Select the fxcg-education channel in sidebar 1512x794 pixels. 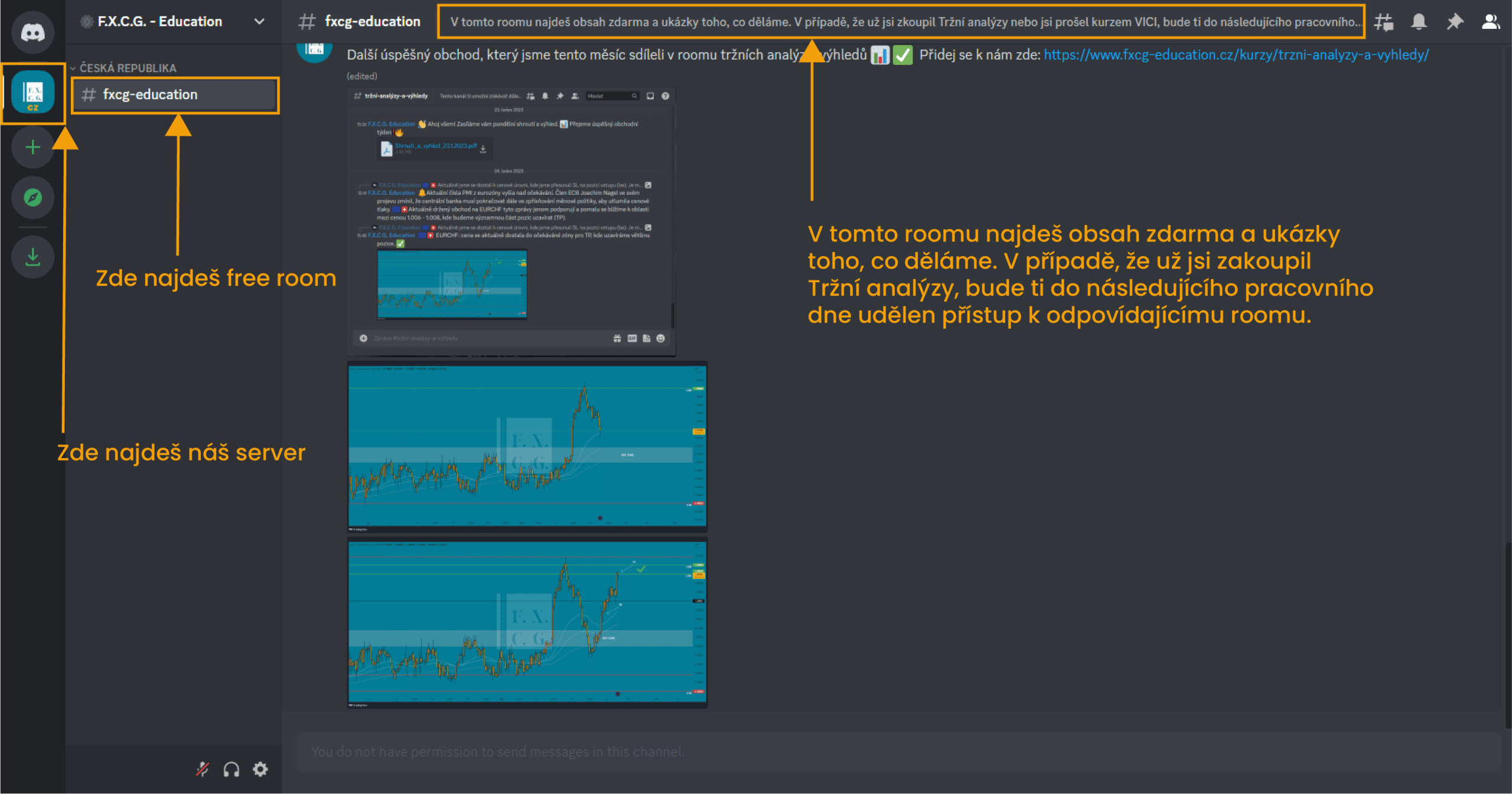point(175,94)
